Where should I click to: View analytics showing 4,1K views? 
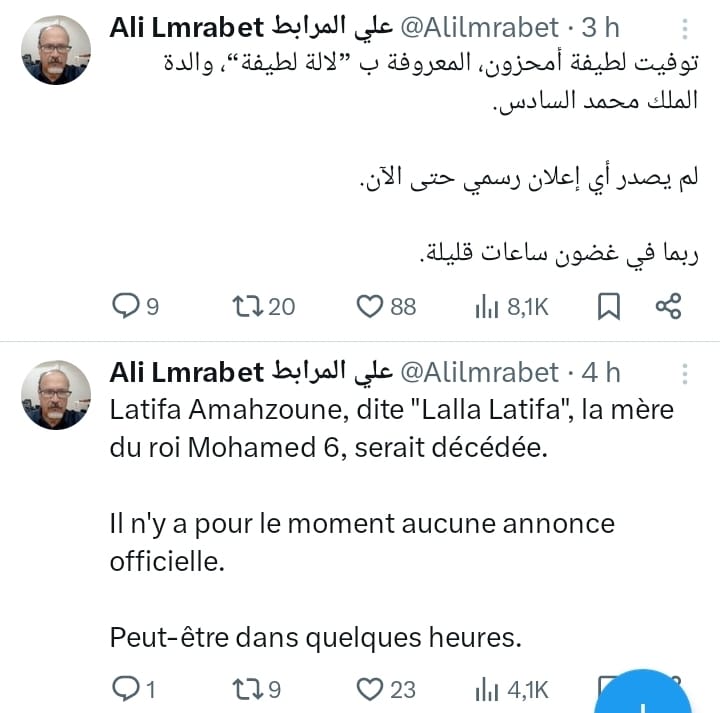487,688
